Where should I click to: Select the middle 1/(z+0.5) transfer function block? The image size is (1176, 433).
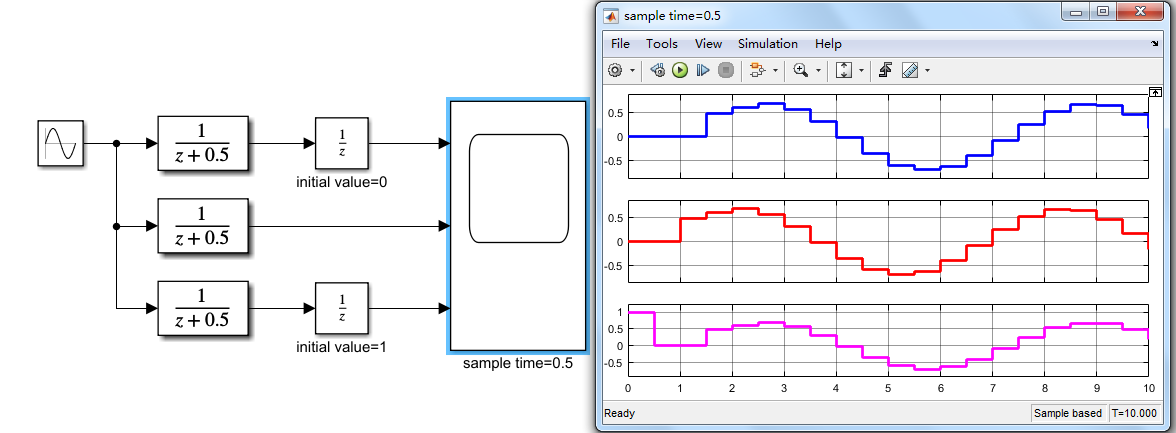point(202,226)
